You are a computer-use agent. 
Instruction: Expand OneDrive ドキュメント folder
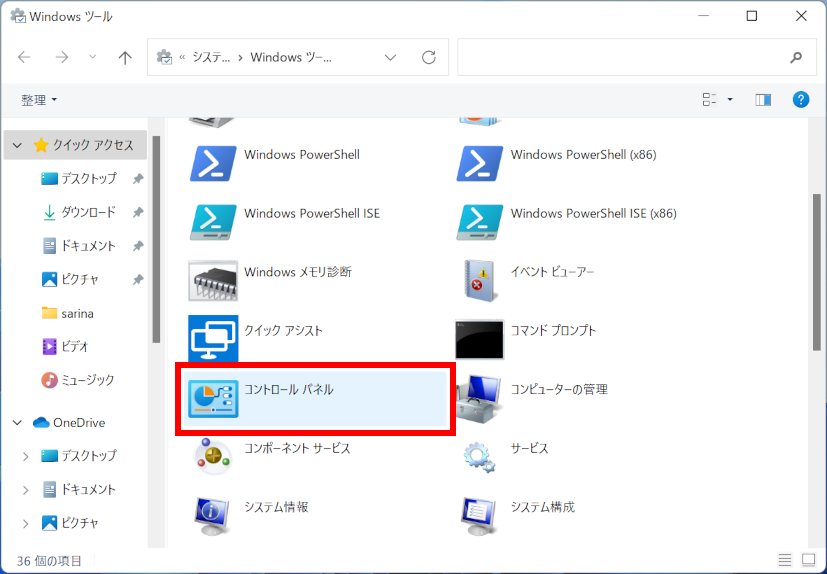click(x=25, y=490)
